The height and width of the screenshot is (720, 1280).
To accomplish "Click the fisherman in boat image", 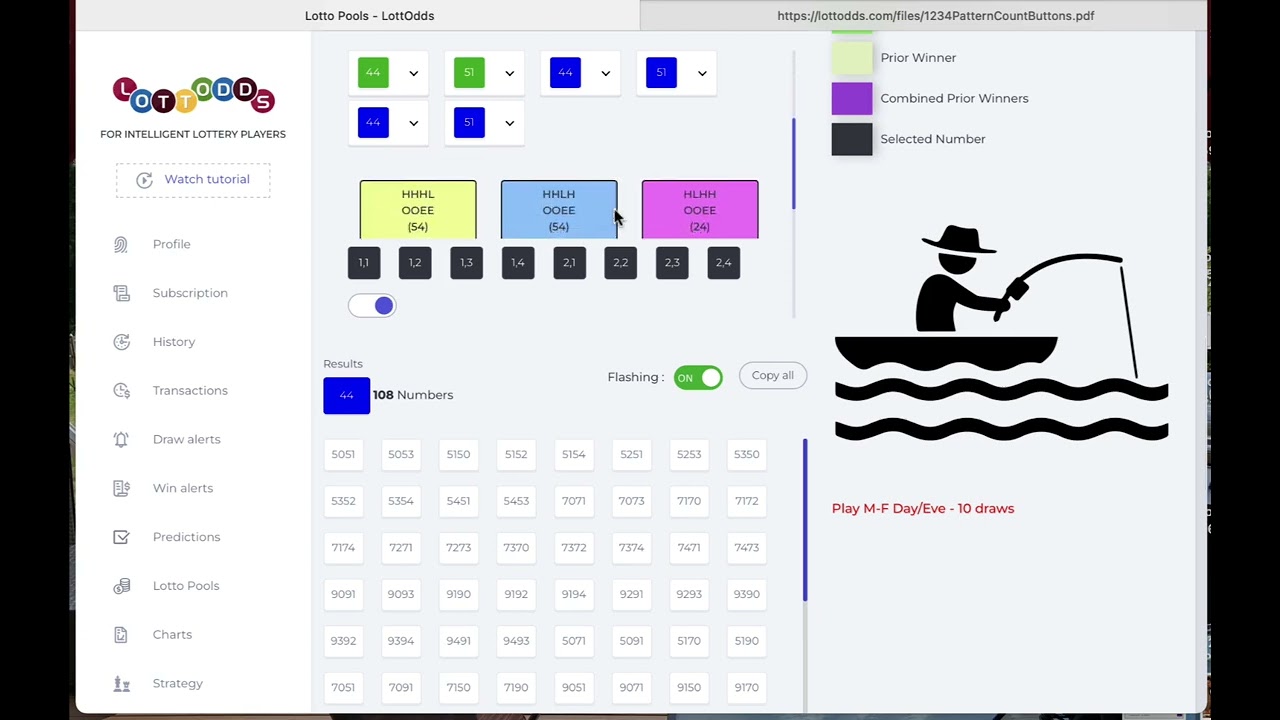I will click(1001, 333).
